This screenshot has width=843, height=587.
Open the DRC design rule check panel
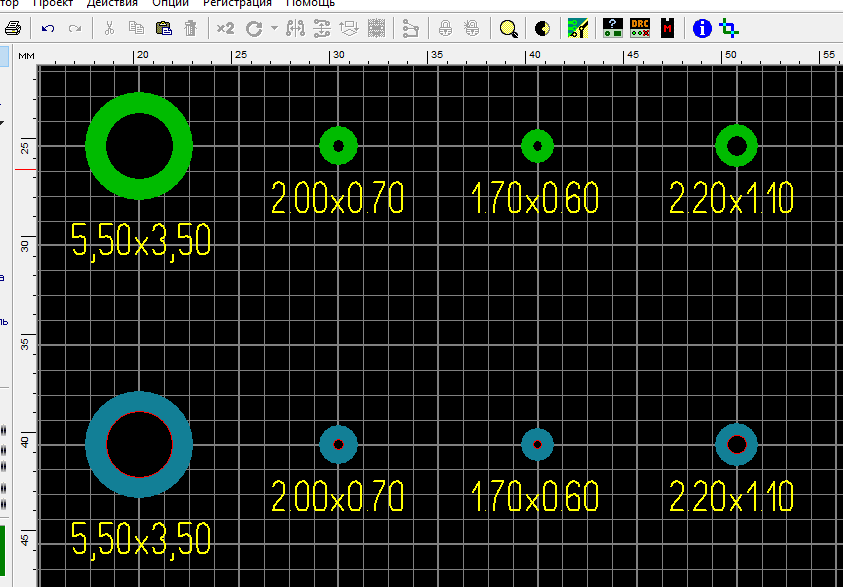pyautogui.click(x=640, y=28)
